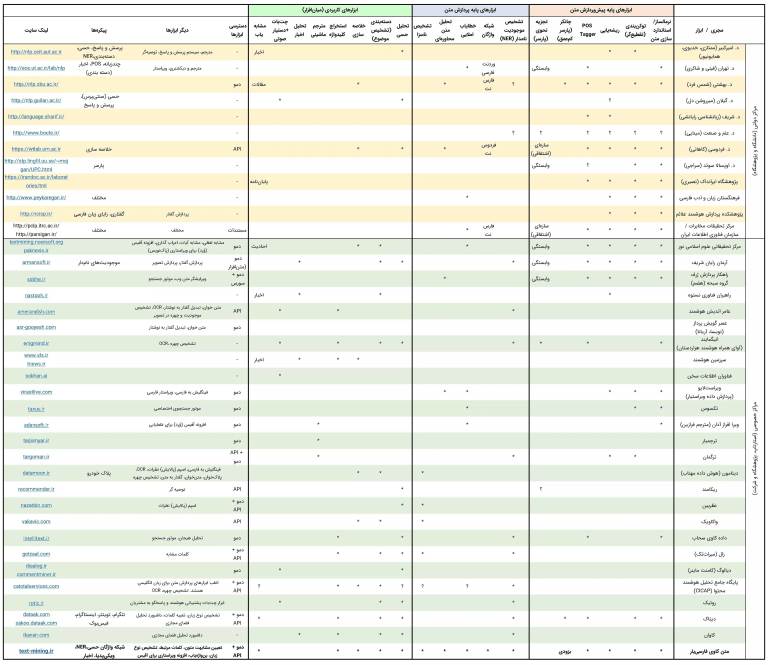Open the vakavic.com link
Image resolution: width=768 pixels, height=665 pixels.
point(36,522)
